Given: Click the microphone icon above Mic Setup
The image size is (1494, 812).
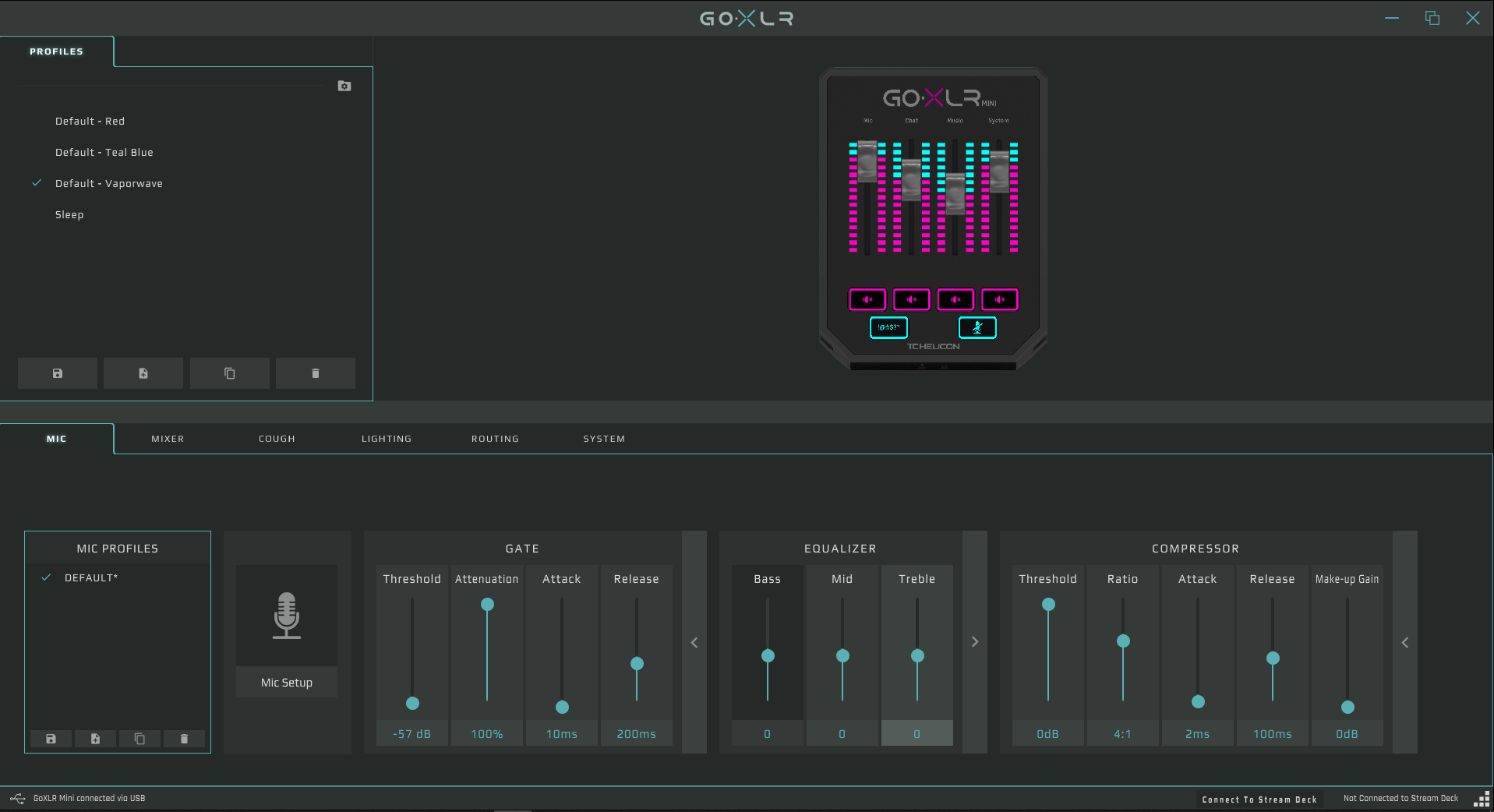Looking at the screenshot, I should pos(286,616).
